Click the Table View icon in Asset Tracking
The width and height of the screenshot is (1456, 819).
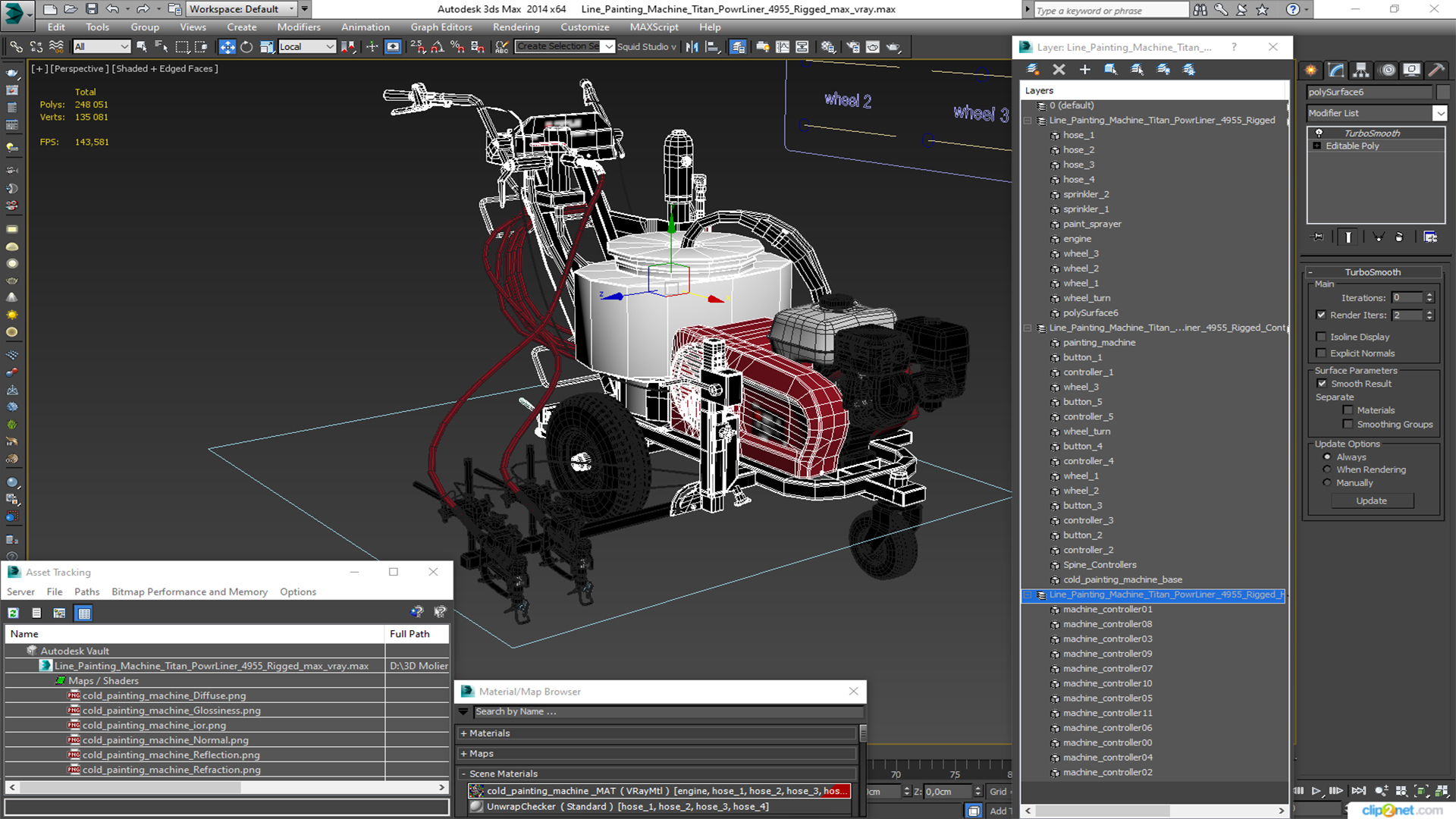click(84, 613)
